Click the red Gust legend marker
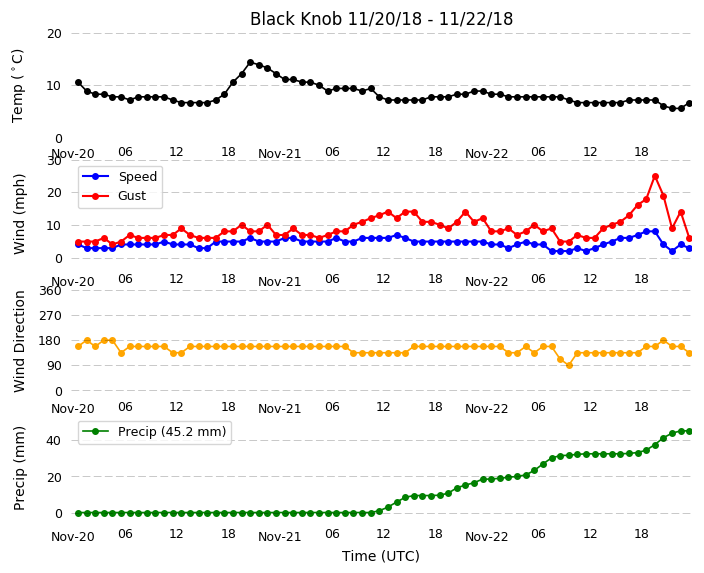 click(x=95, y=196)
